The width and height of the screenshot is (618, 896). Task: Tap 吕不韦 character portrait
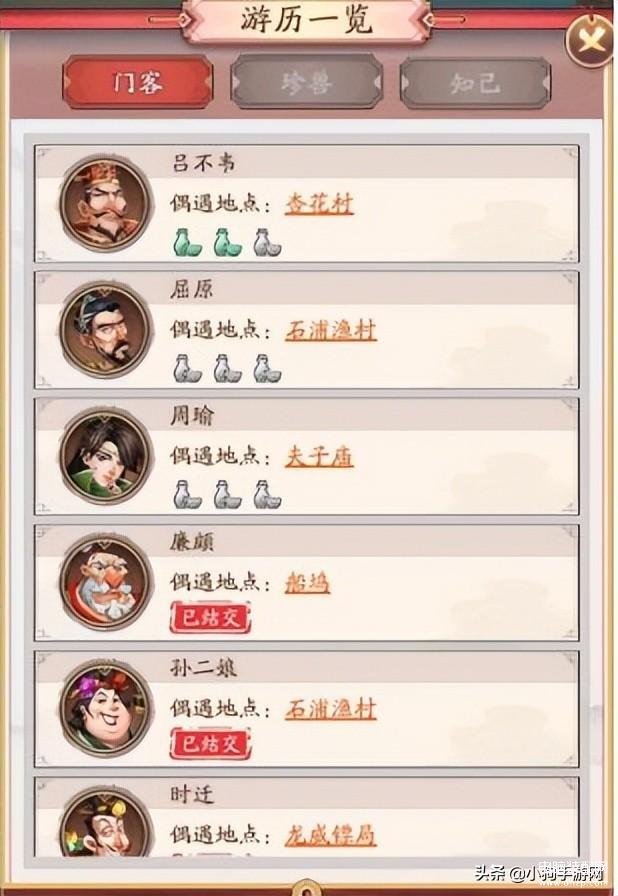tap(106, 203)
